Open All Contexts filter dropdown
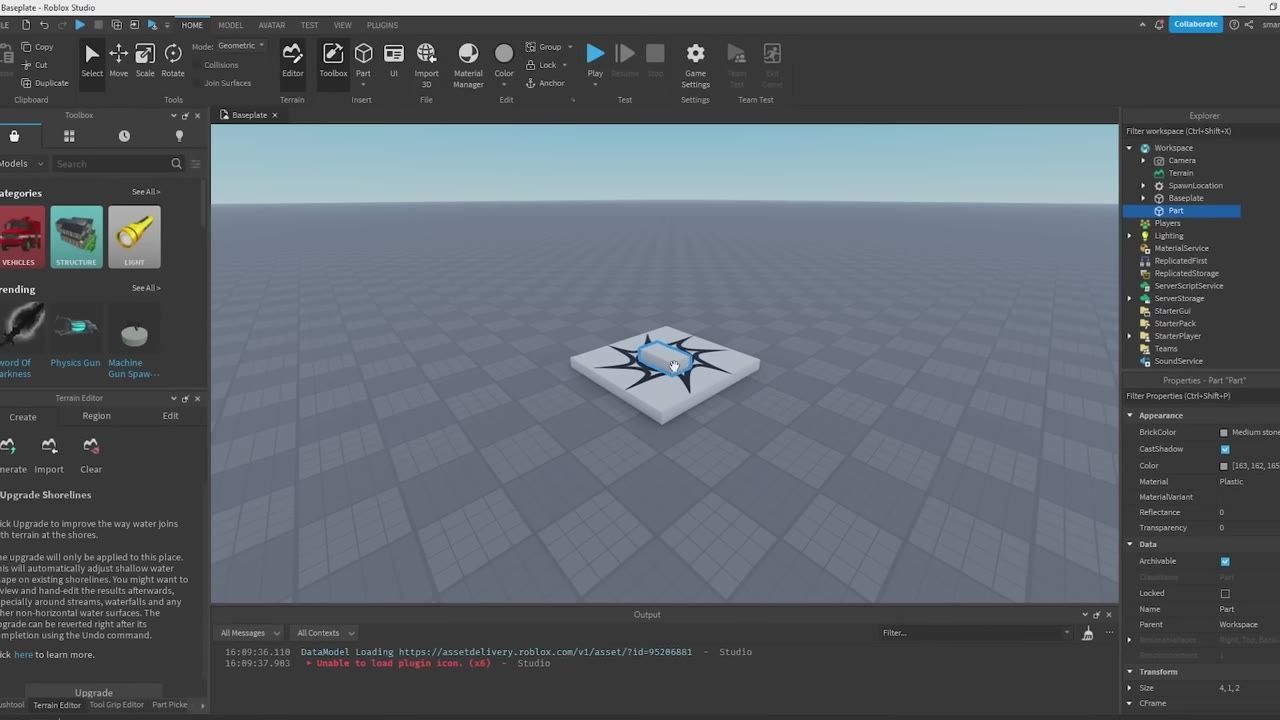Viewport: 1280px width, 720px height. tap(325, 633)
